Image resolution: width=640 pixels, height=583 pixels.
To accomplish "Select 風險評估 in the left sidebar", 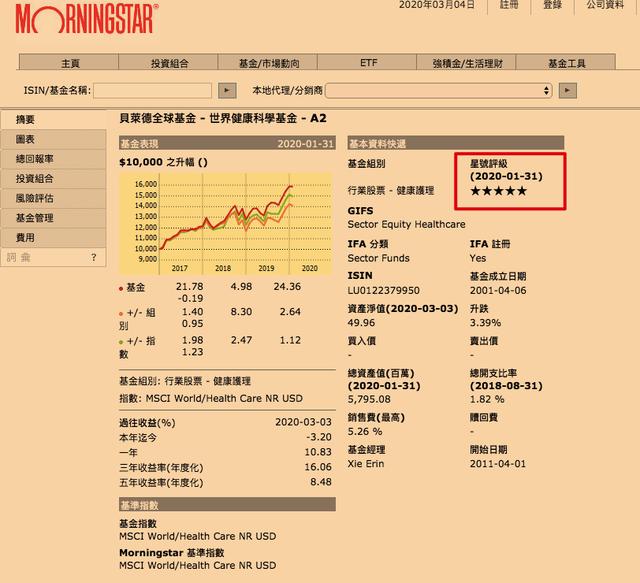I will (53, 198).
